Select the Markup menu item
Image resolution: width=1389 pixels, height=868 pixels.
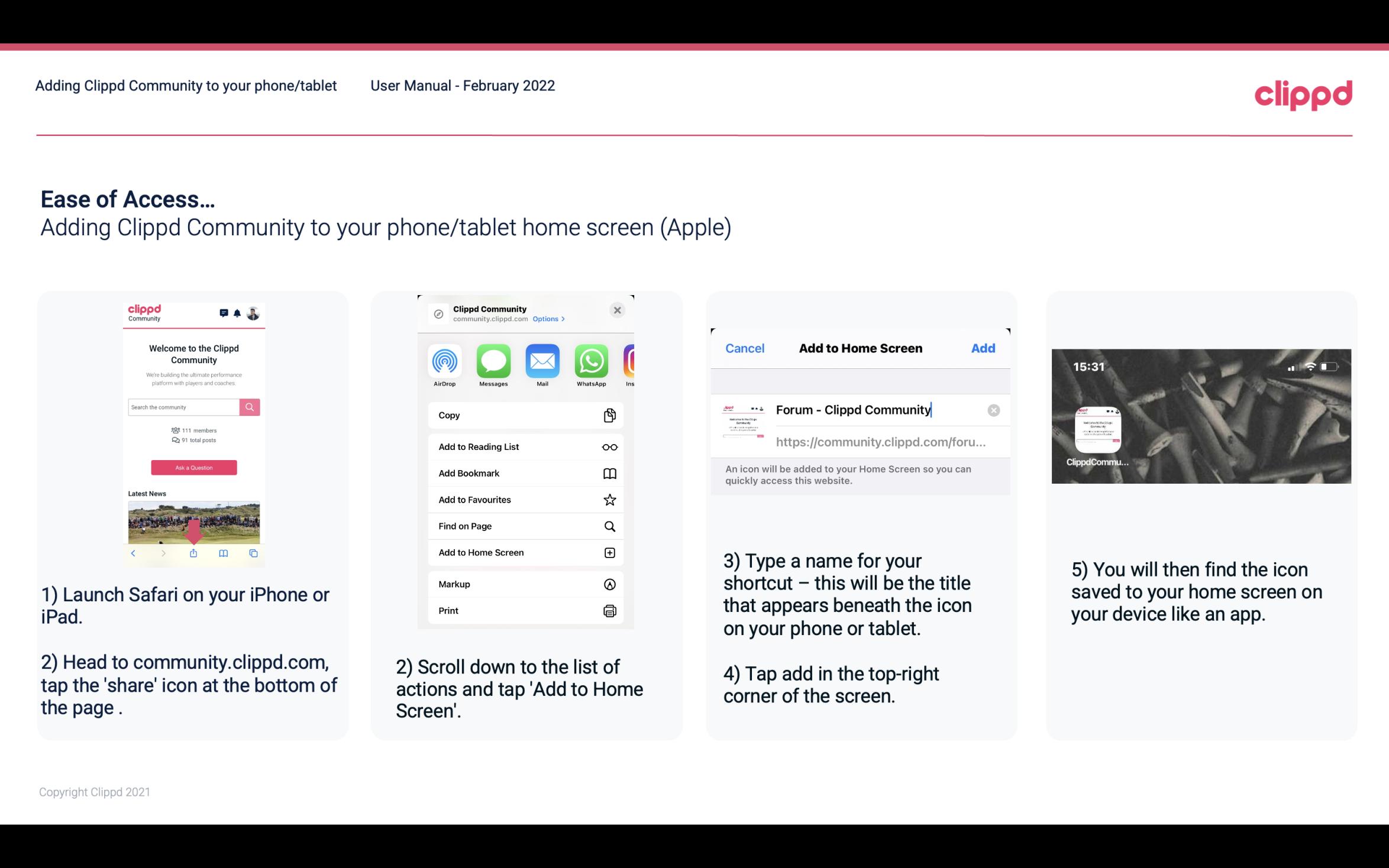click(x=524, y=584)
